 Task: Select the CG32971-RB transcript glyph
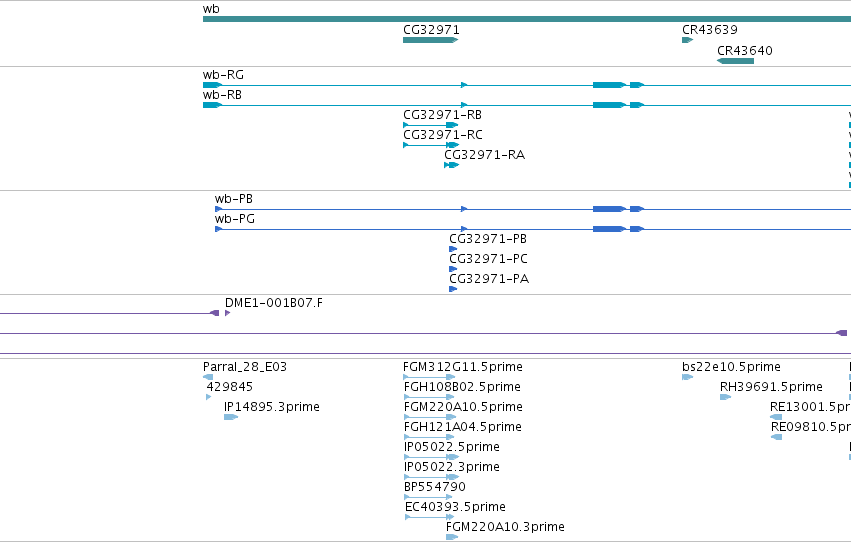(x=431, y=125)
